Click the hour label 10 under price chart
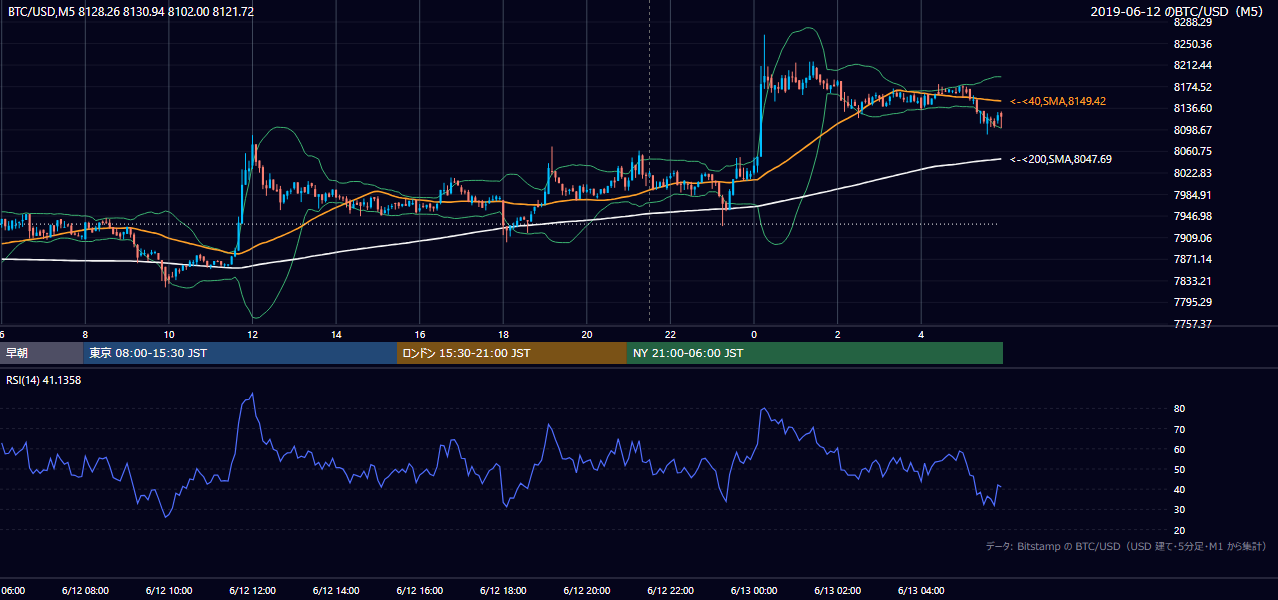Image resolution: width=1278 pixels, height=600 pixels. [169, 334]
